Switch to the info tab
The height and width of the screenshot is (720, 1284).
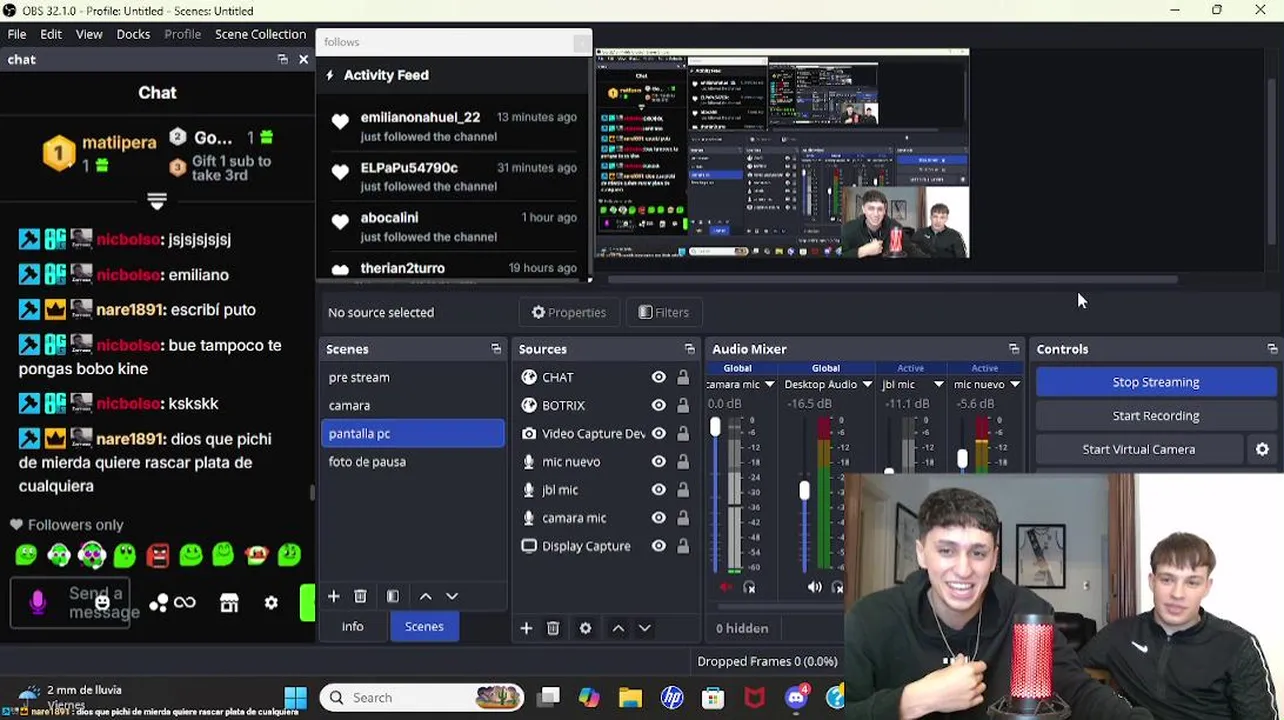tap(352, 626)
